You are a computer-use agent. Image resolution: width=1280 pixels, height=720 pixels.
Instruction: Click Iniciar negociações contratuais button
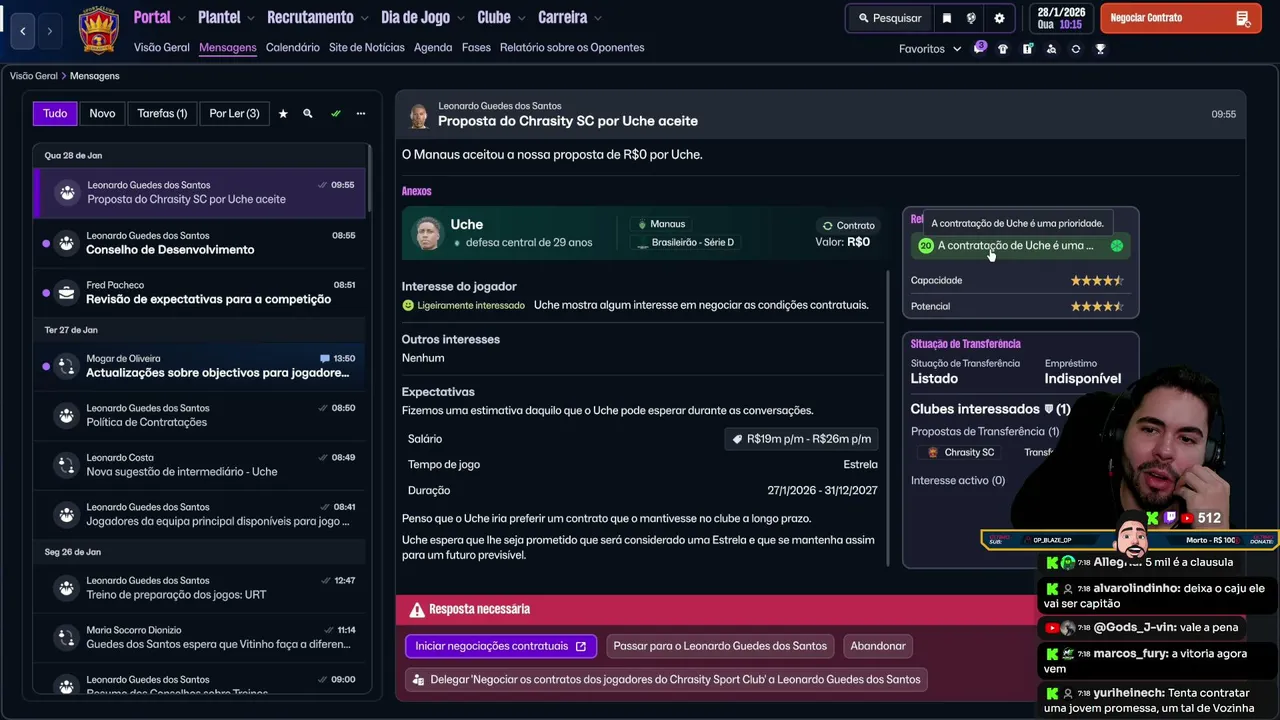coord(501,646)
